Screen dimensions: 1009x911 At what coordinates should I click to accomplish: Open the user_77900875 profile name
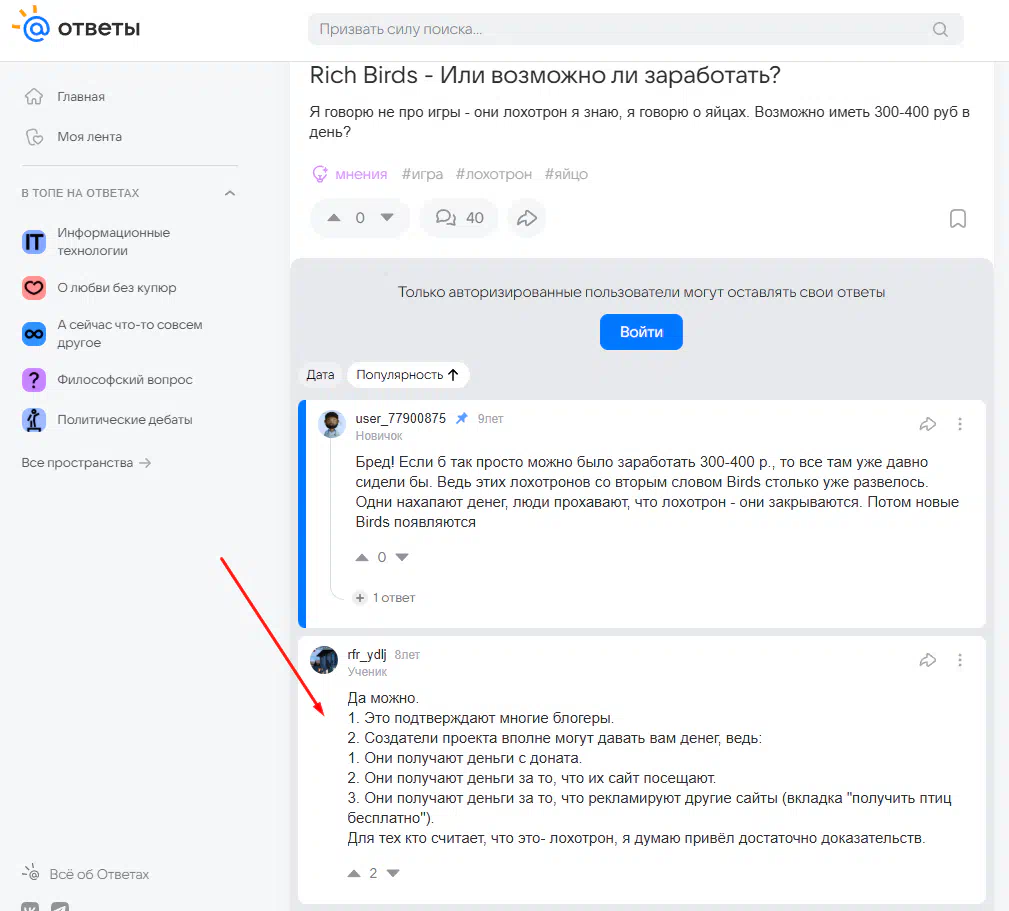[400, 418]
